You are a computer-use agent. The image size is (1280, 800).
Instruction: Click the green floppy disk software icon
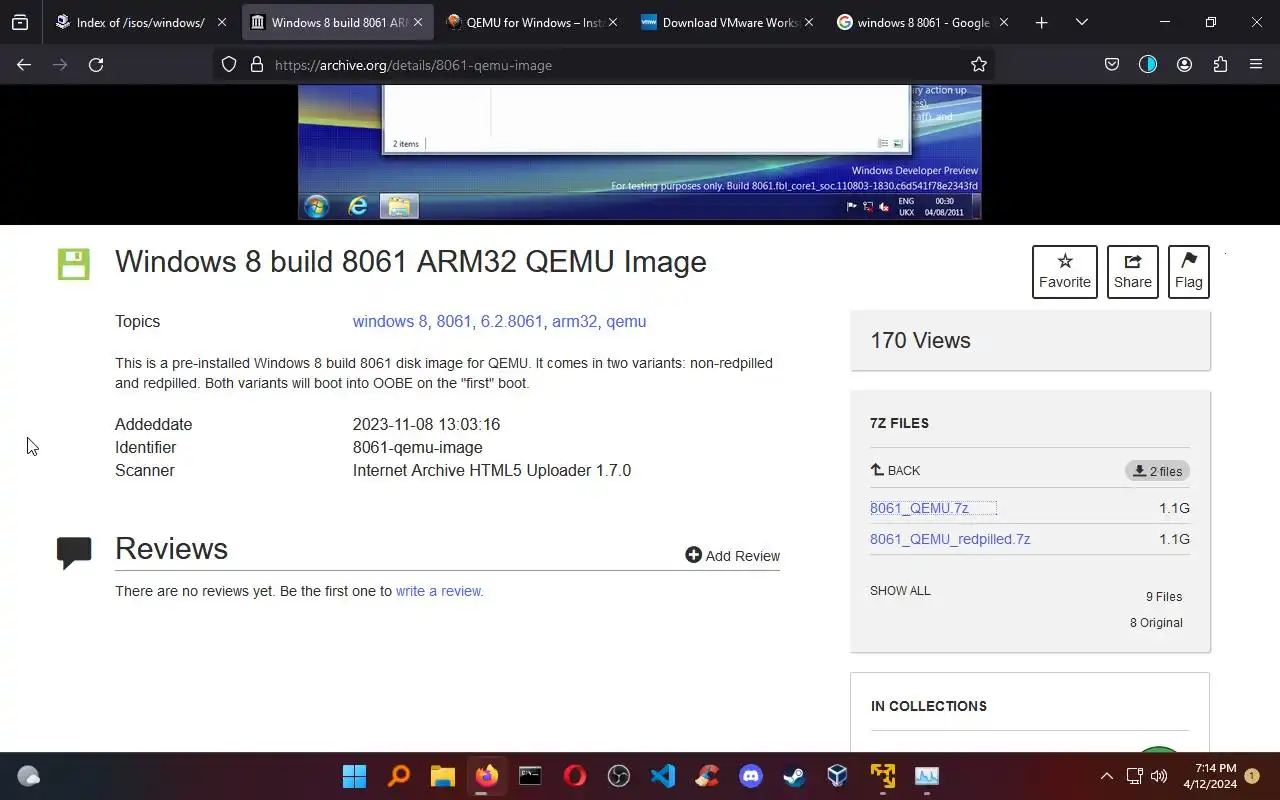(73, 264)
